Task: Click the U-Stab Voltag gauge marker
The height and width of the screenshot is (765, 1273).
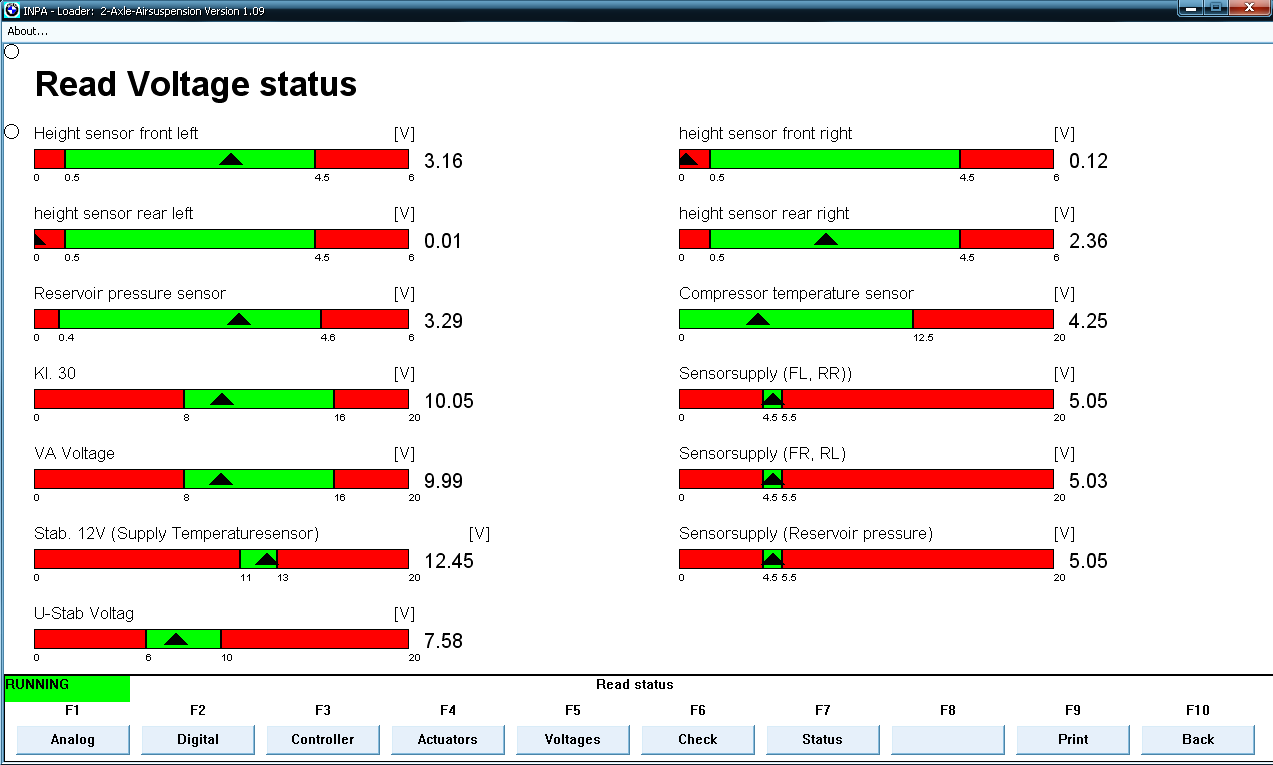Action: (x=176, y=639)
